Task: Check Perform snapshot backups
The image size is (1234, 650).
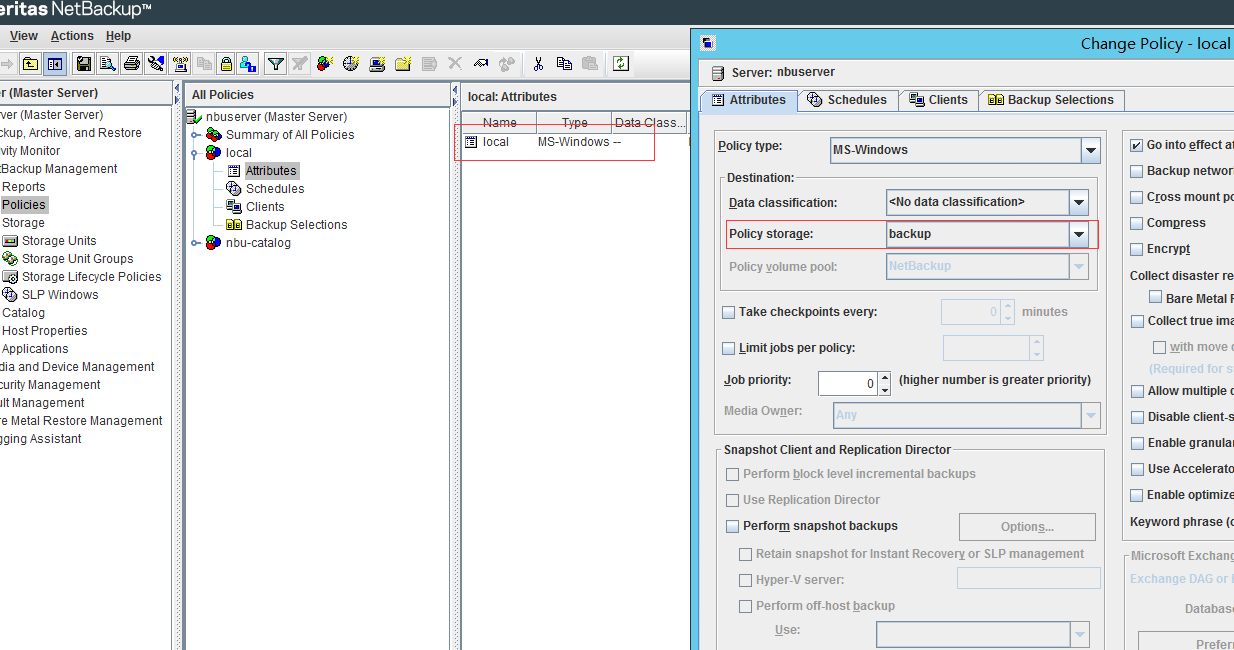Action: (x=732, y=526)
